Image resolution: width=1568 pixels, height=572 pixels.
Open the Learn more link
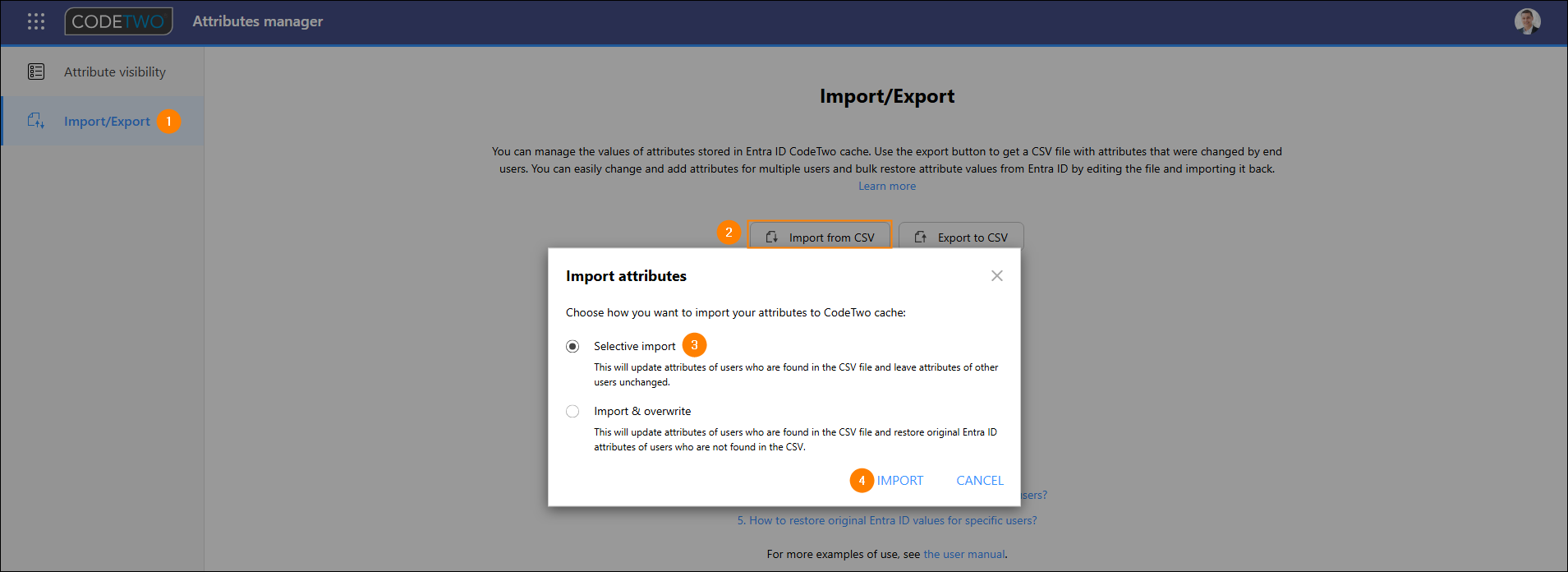tap(887, 187)
